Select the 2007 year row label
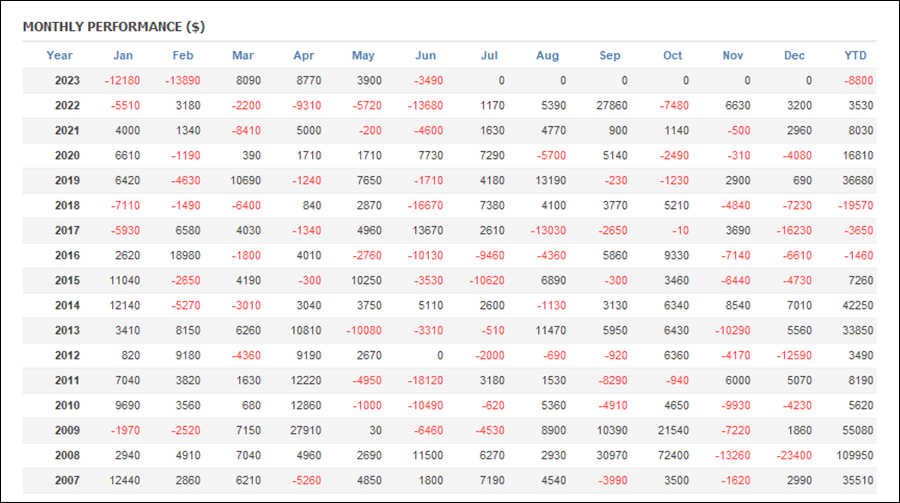The image size is (900, 503). click(67, 480)
